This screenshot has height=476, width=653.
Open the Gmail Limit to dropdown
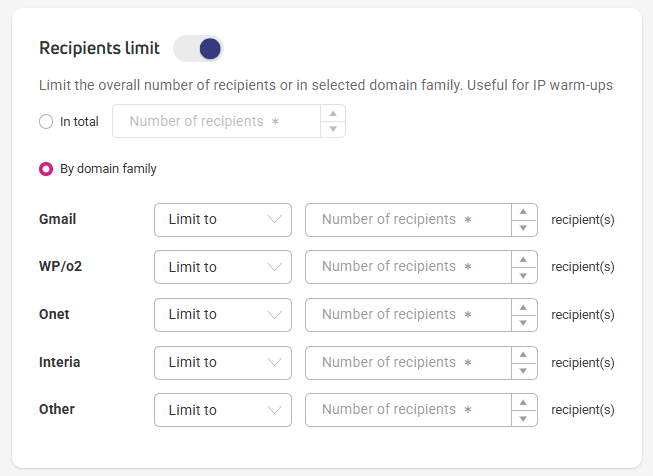tap(223, 220)
